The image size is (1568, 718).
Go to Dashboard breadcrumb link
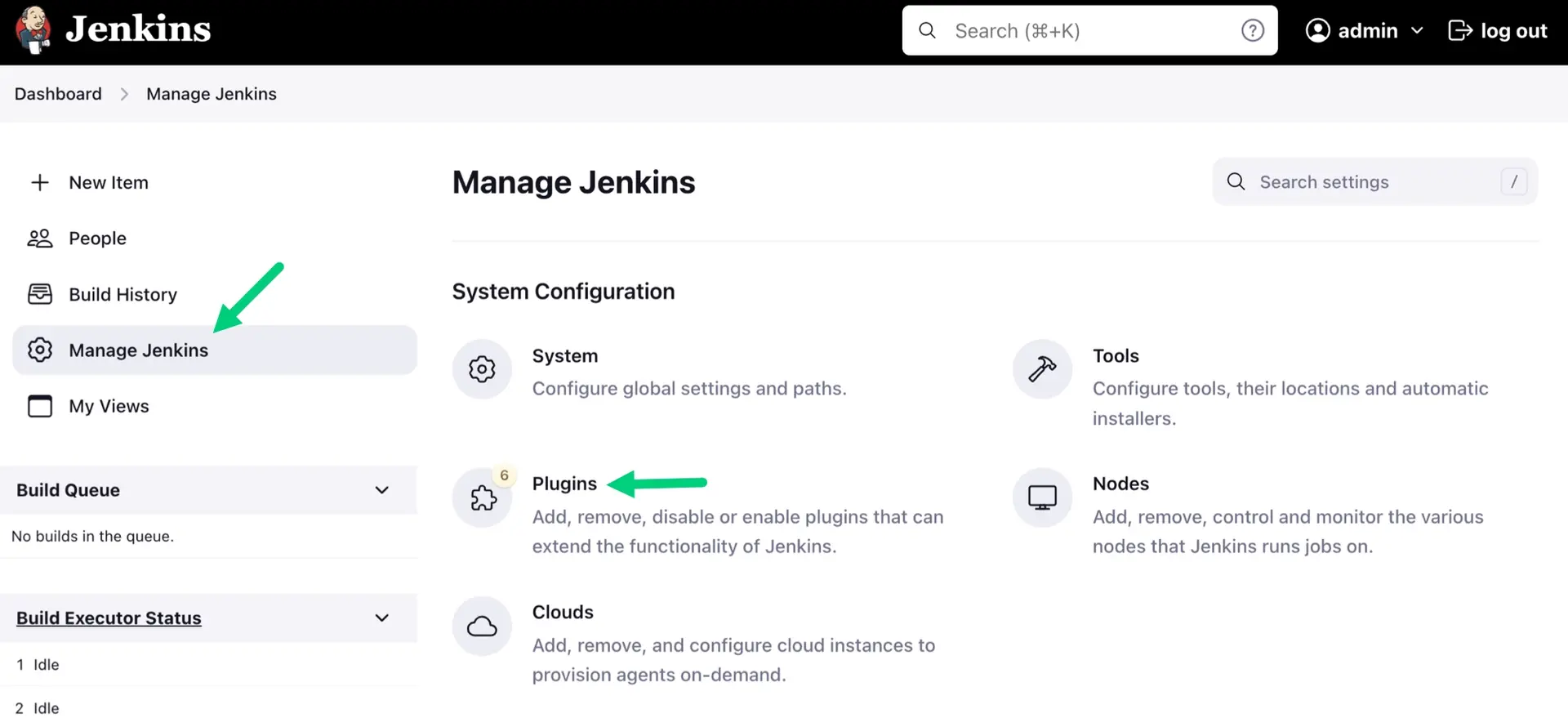coord(58,94)
